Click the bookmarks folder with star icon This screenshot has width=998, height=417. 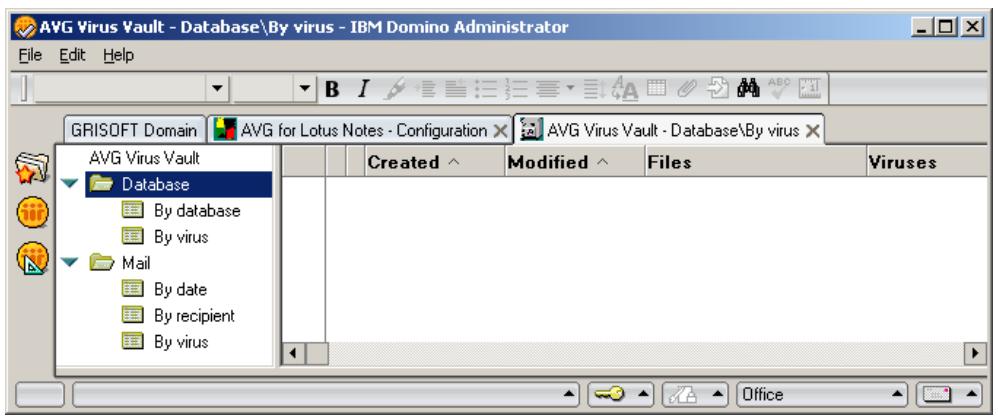32,169
